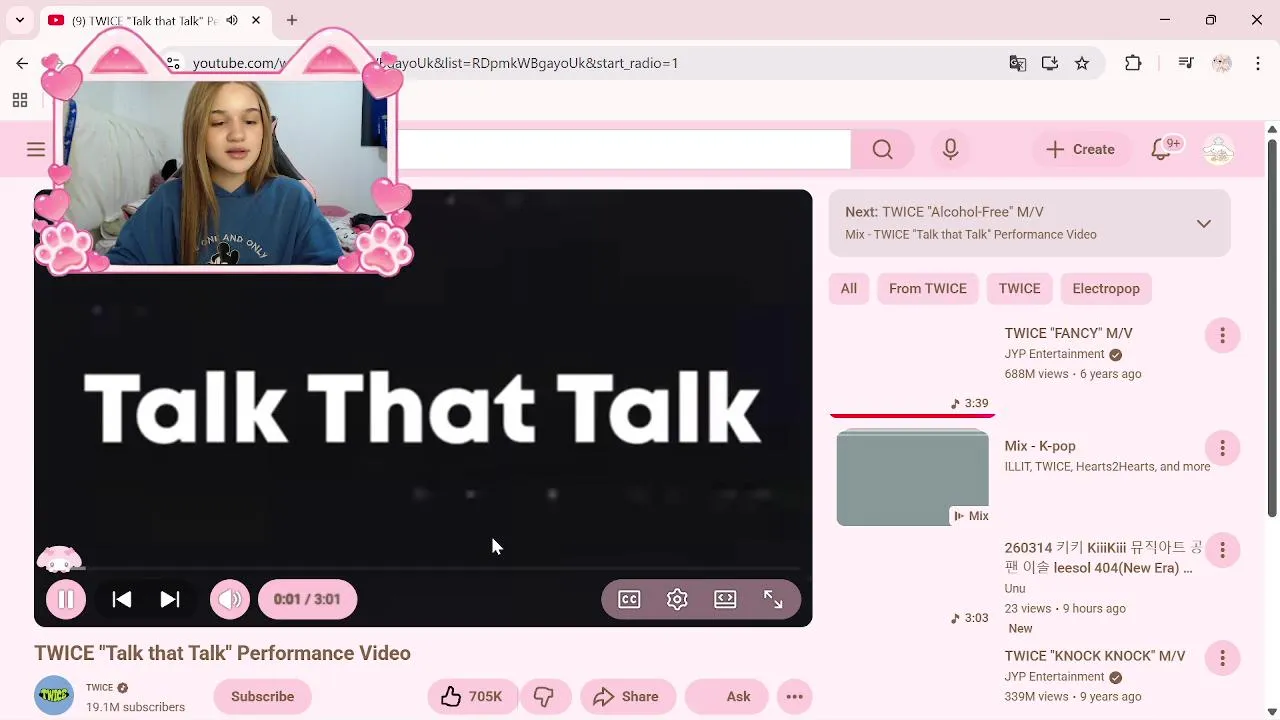Open a new browser tab
The width and height of the screenshot is (1280, 720).
(x=292, y=20)
